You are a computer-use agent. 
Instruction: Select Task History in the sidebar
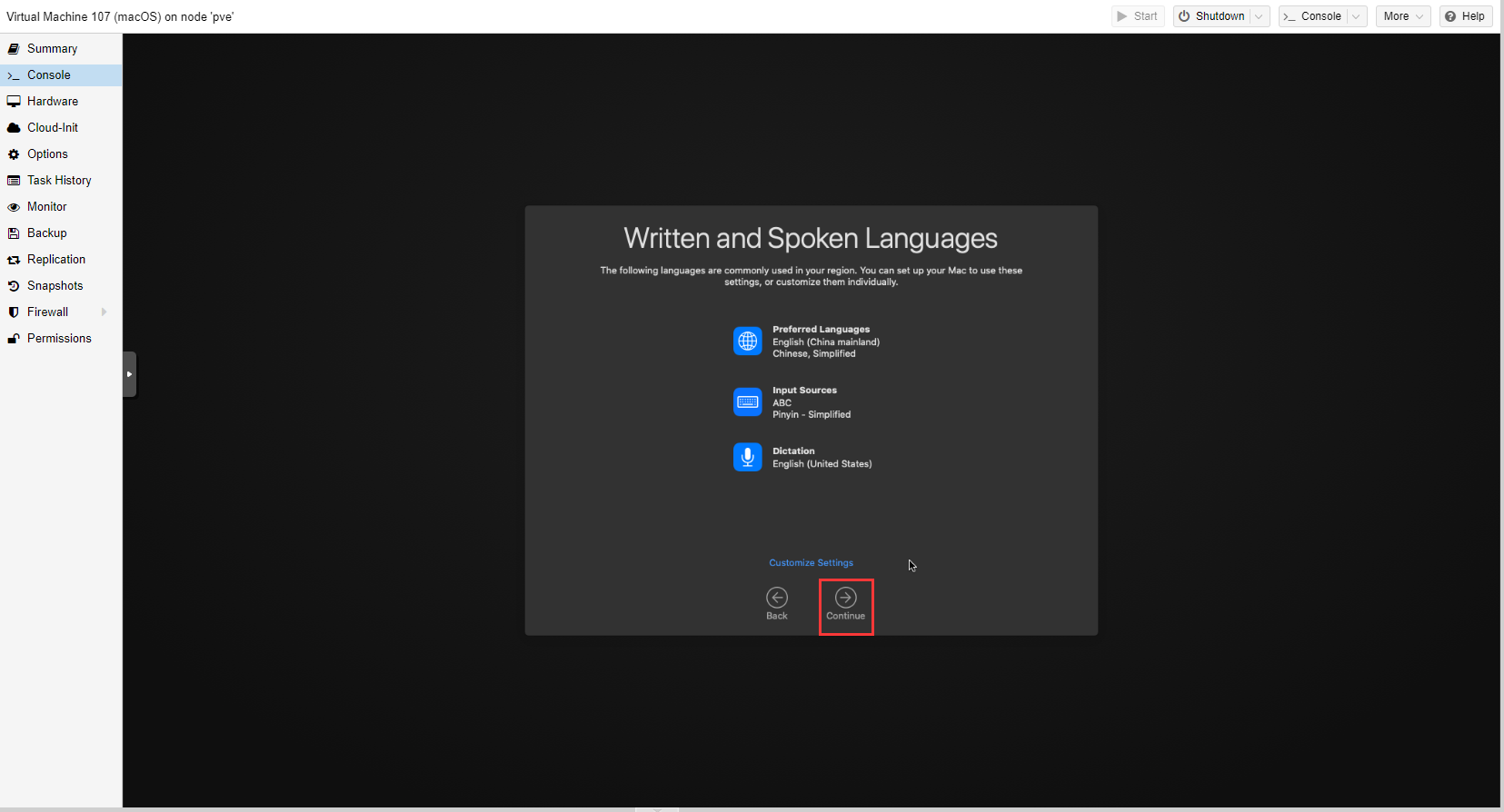point(59,181)
